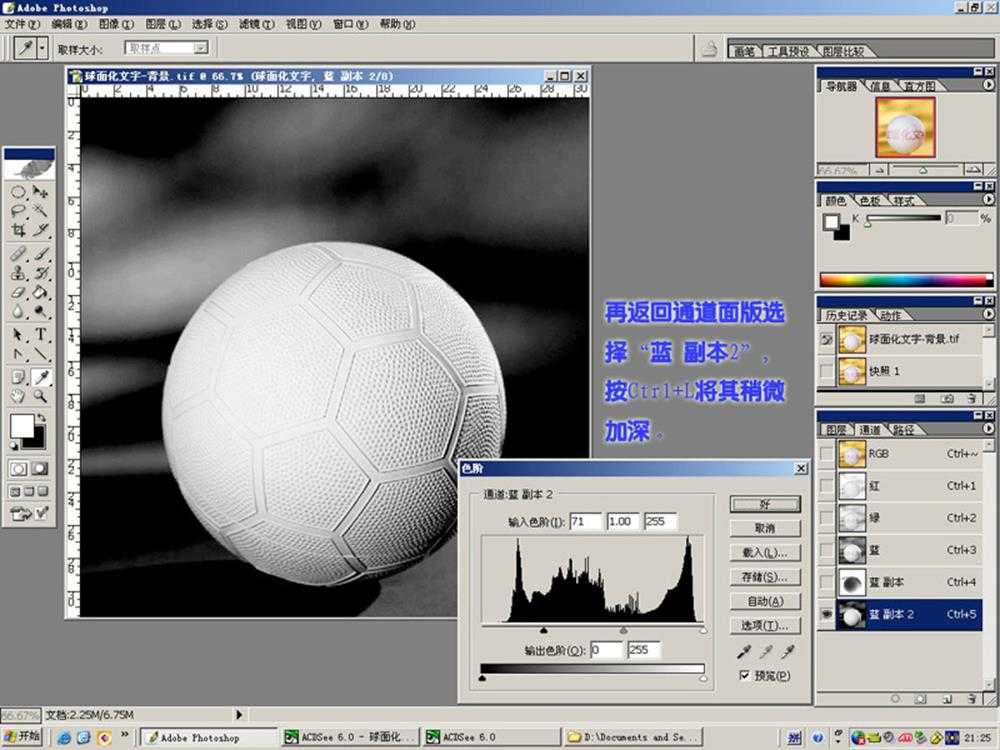Click the black input level slider triangle

click(543, 630)
